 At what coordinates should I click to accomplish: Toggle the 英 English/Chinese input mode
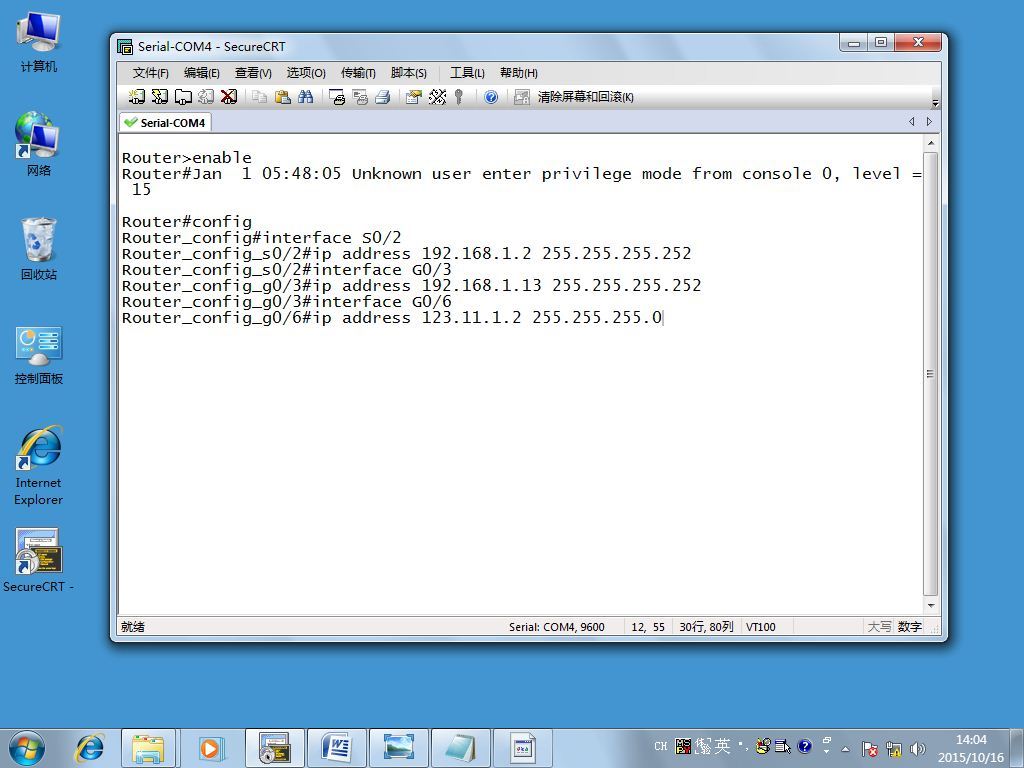722,745
